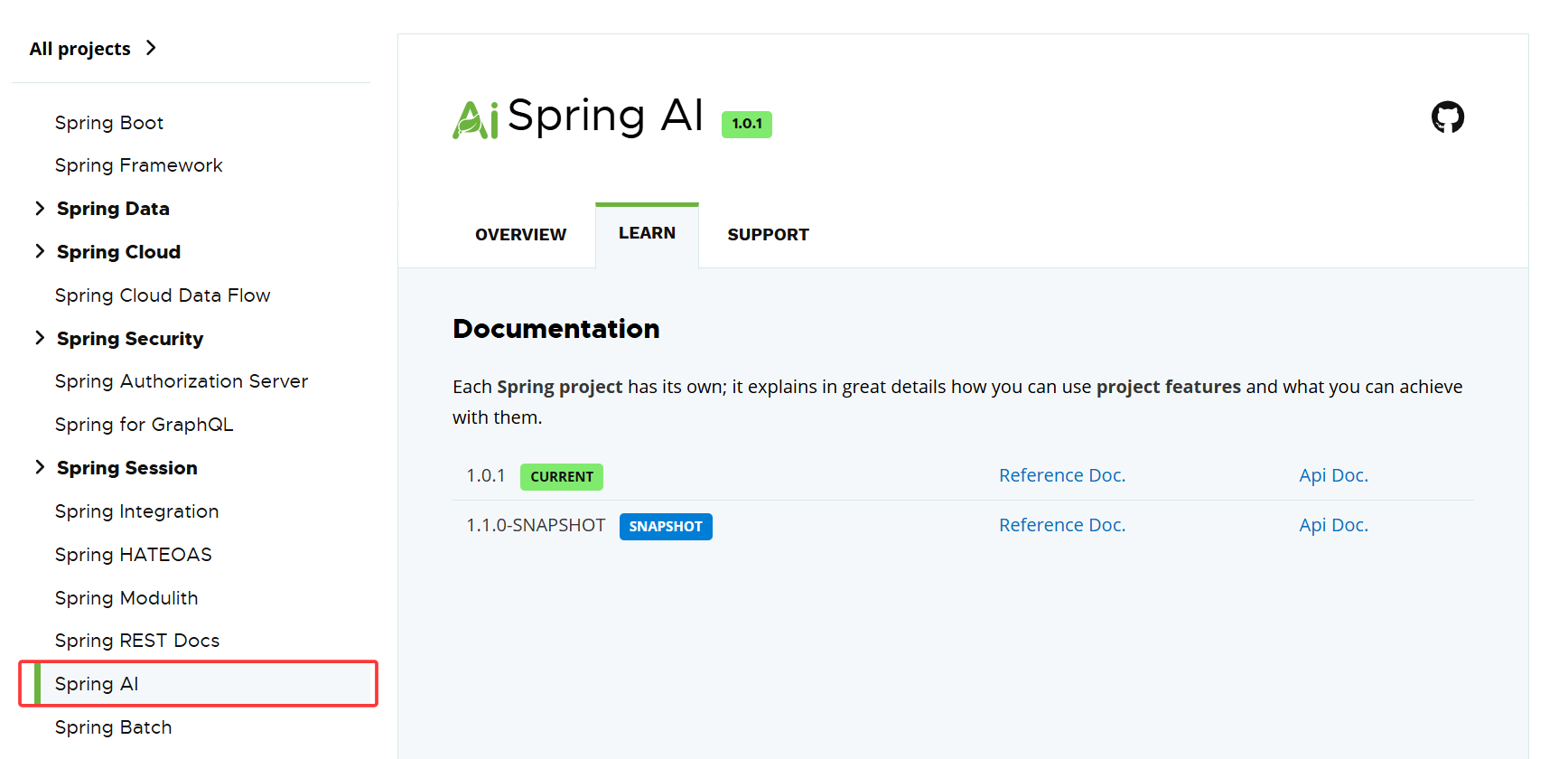The height and width of the screenshot is (759, 1568).
Task: Click the 1.1.0-SNAPSHOT version text
Action: pyautogui.click(x=536, y=525)
